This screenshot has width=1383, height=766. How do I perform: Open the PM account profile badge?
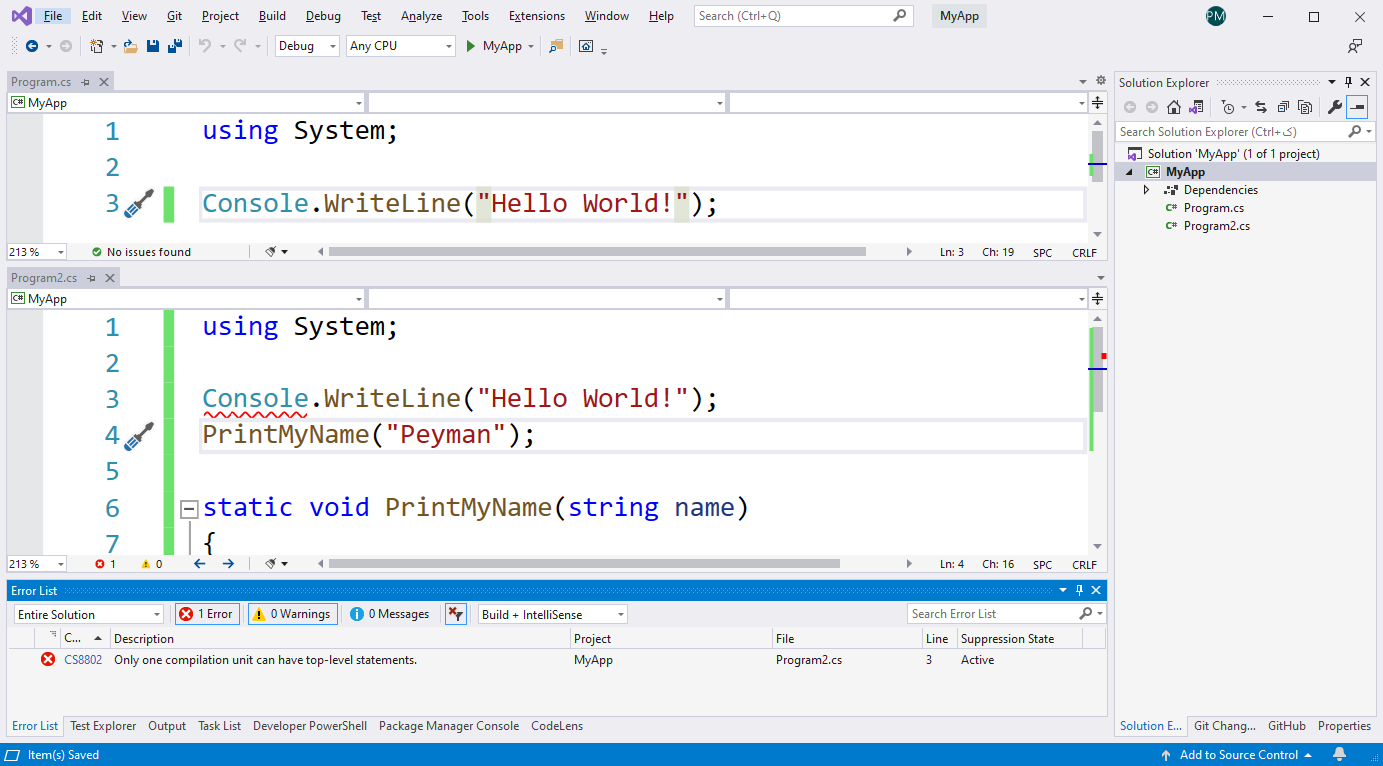pos(1216,16)
